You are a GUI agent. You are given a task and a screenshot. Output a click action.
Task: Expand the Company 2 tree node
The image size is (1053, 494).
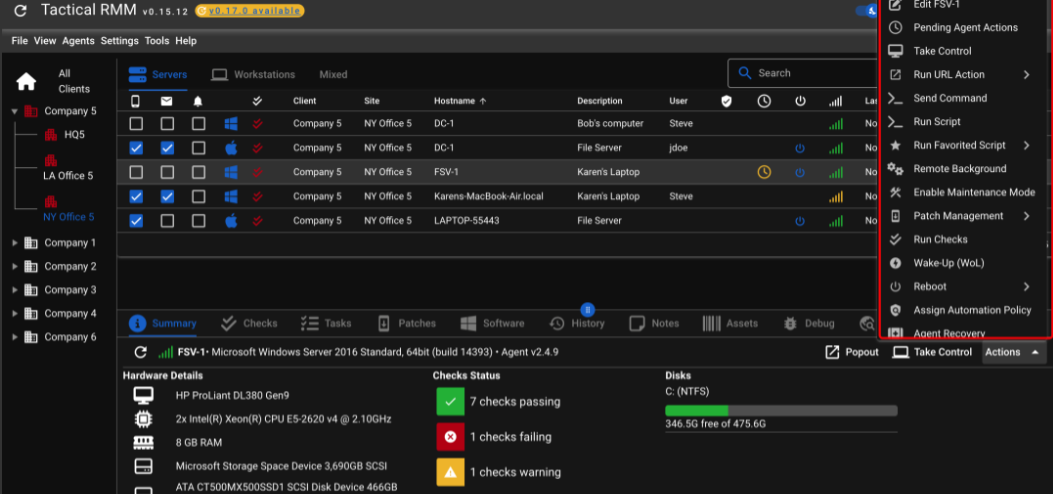click(x=15, y=266)
